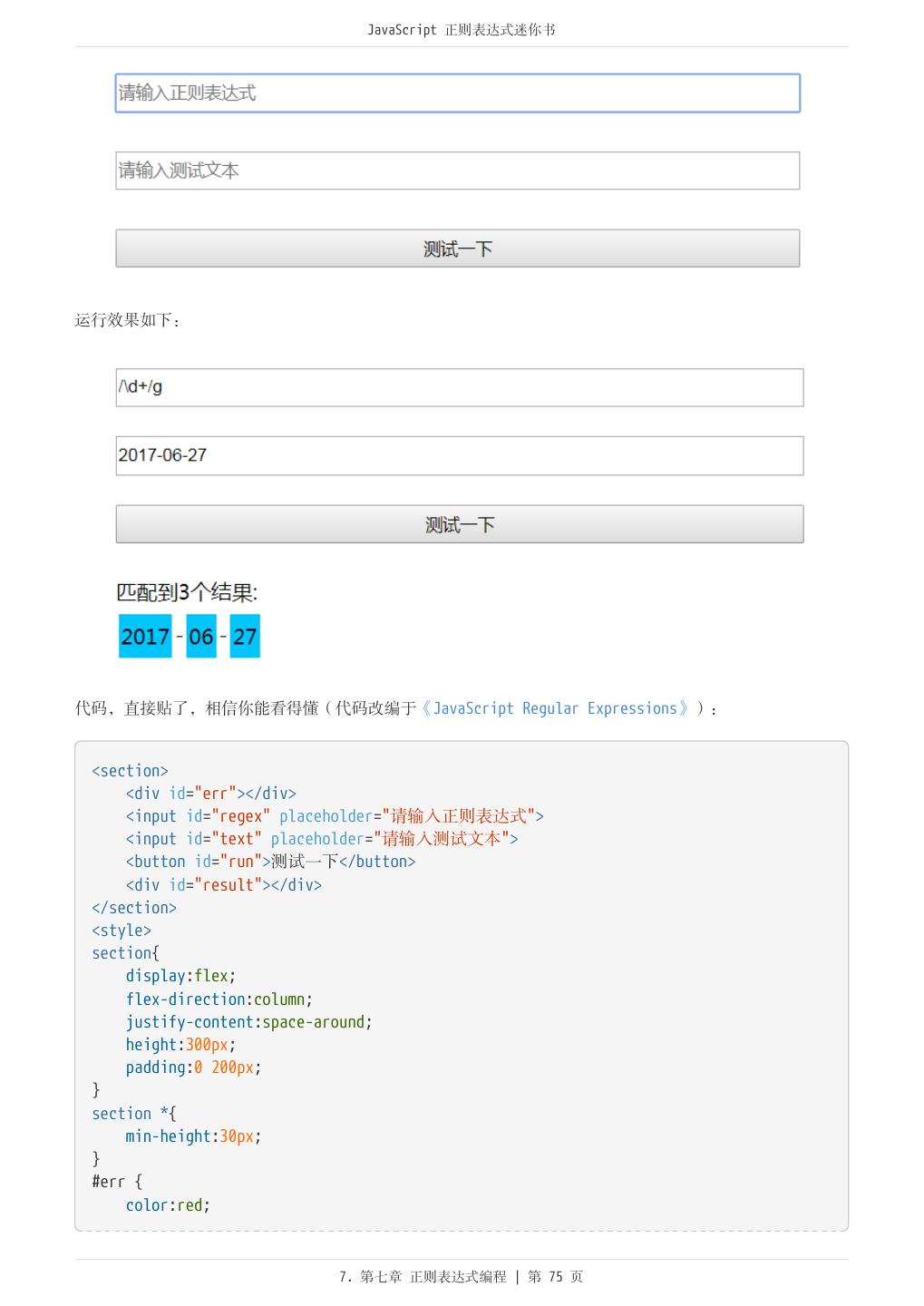Click the empty regex input with placeholder 请输入正则表达式

tap(457, 93)
